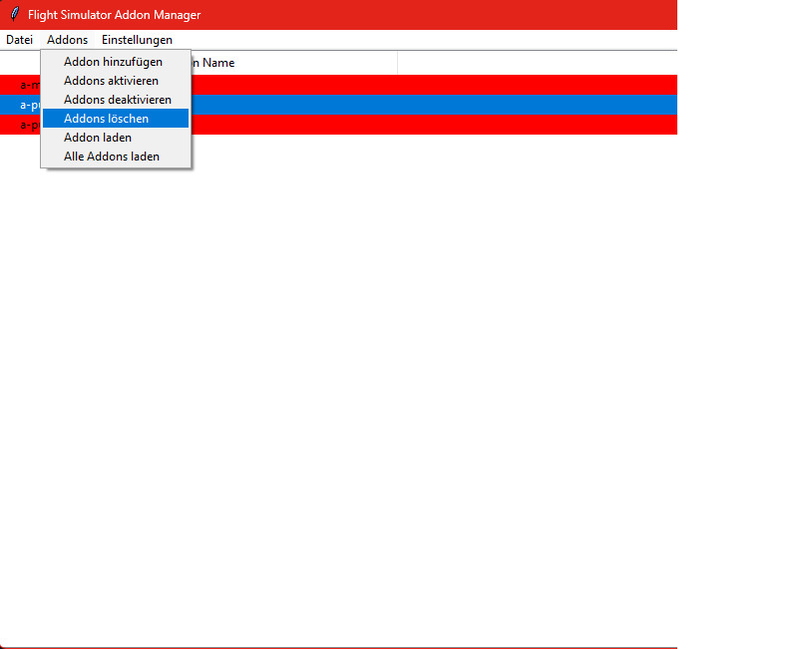Click the red title bar of the window
Viewport: 800px width, 649px height.
tap(450, 14)
